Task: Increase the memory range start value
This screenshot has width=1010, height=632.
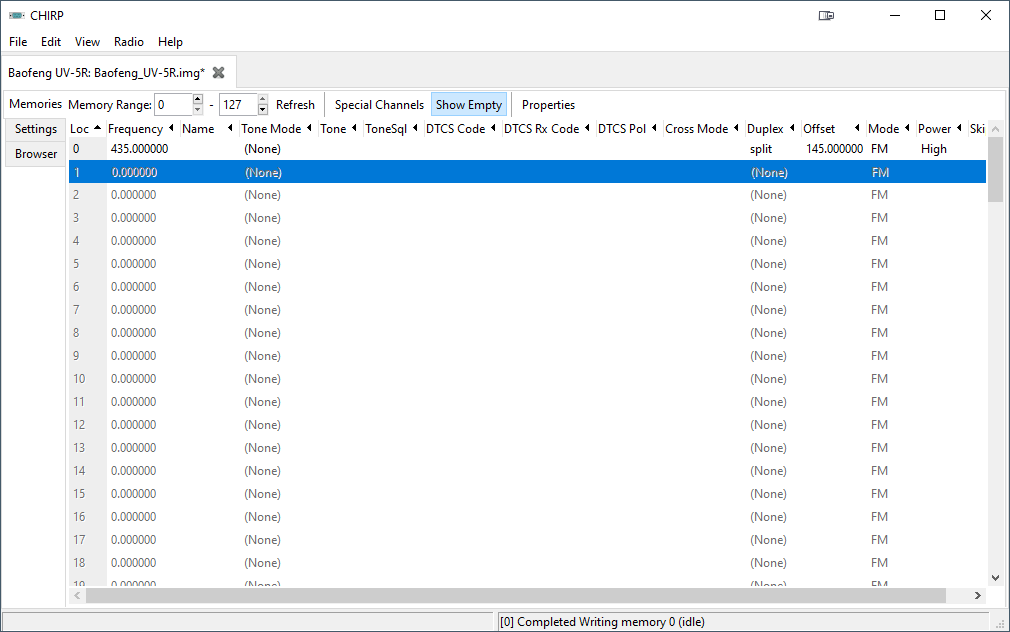Action: click(198, 99)
